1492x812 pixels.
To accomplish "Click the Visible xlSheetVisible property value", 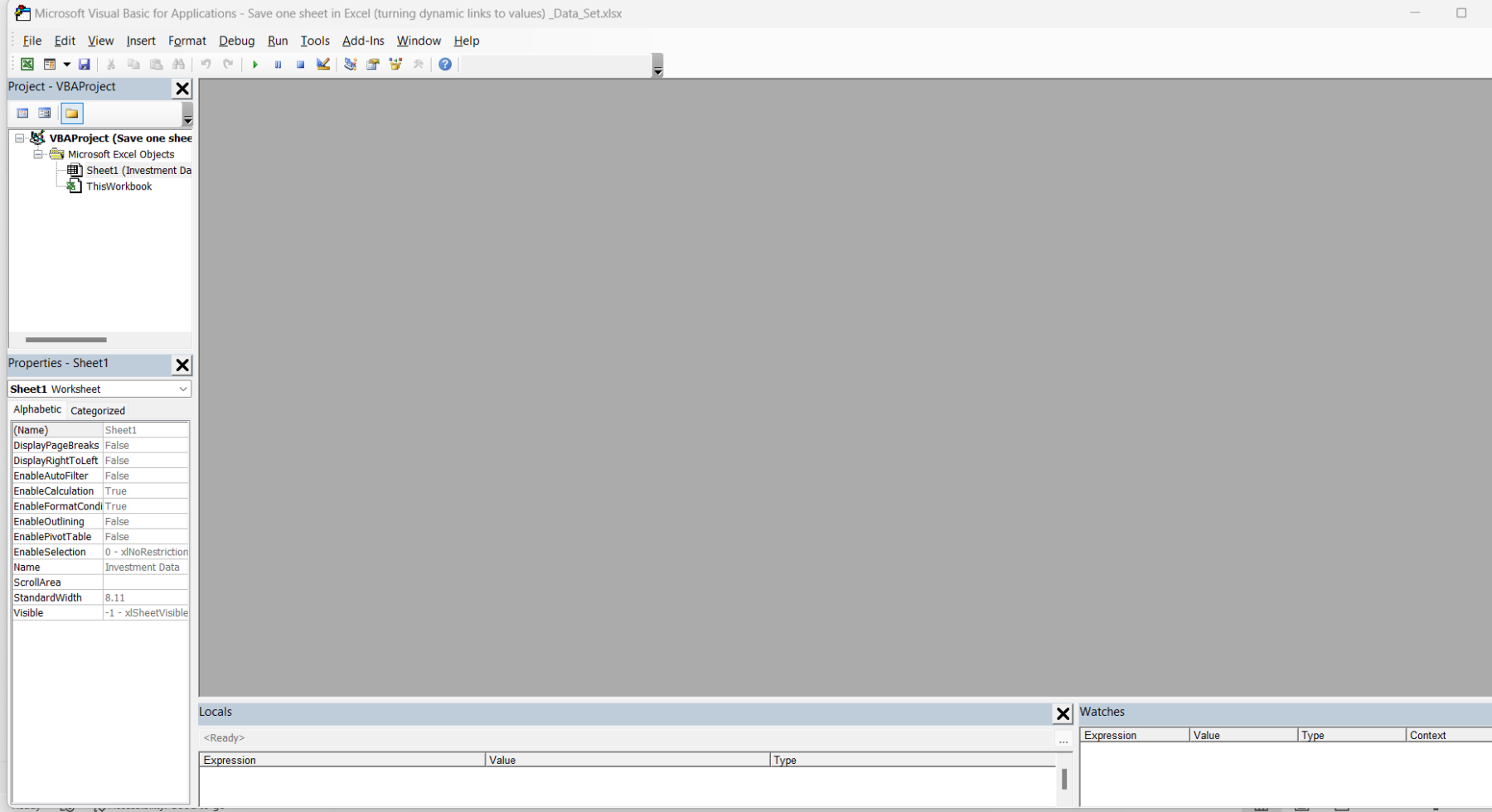I will [x=146, y=613].
